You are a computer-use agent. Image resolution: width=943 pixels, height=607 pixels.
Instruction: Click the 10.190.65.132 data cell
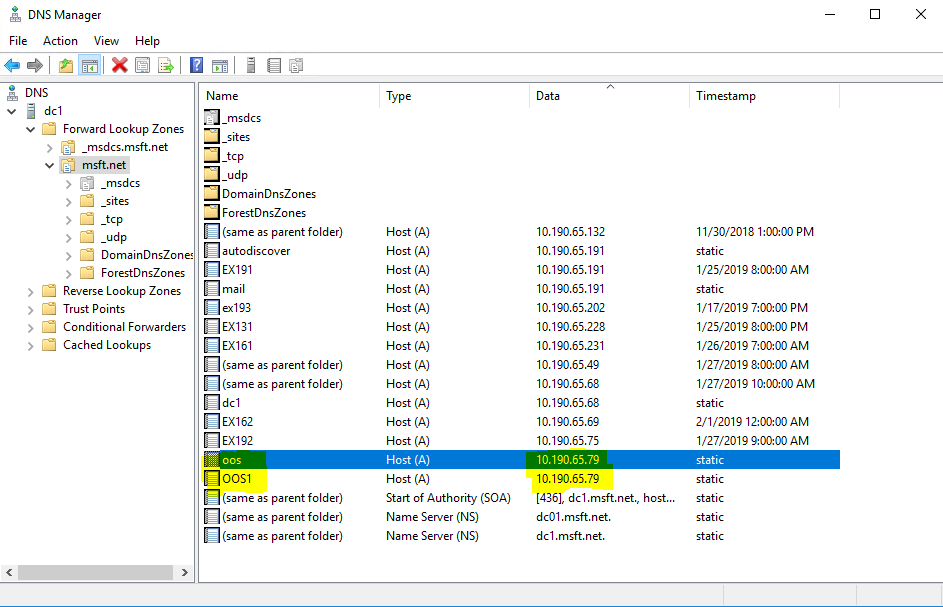point(570,232)
